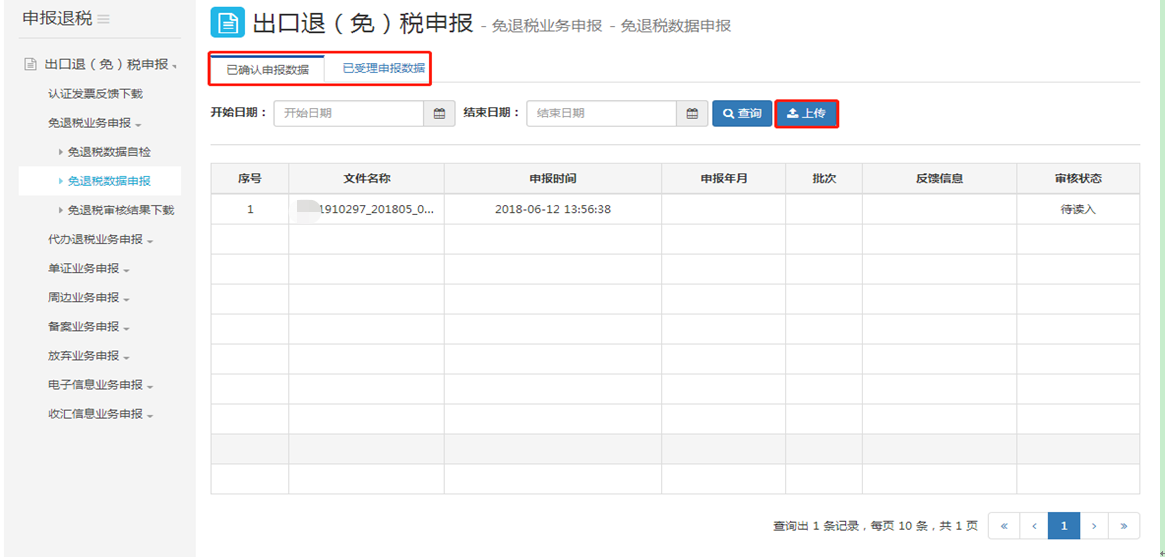Viewport: 1165px width, 557px height.
Task: Click the 结束日期 input field
Action: (602, 114)
